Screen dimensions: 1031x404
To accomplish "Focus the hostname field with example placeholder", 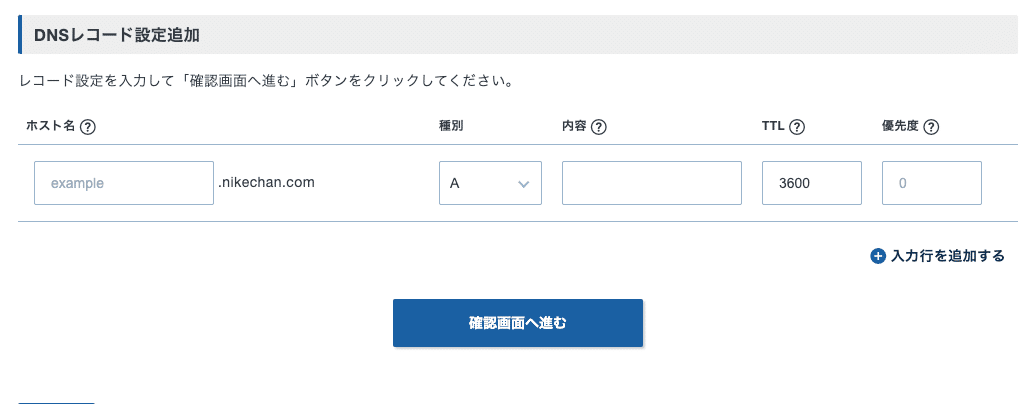I will [x=124, y=184].
